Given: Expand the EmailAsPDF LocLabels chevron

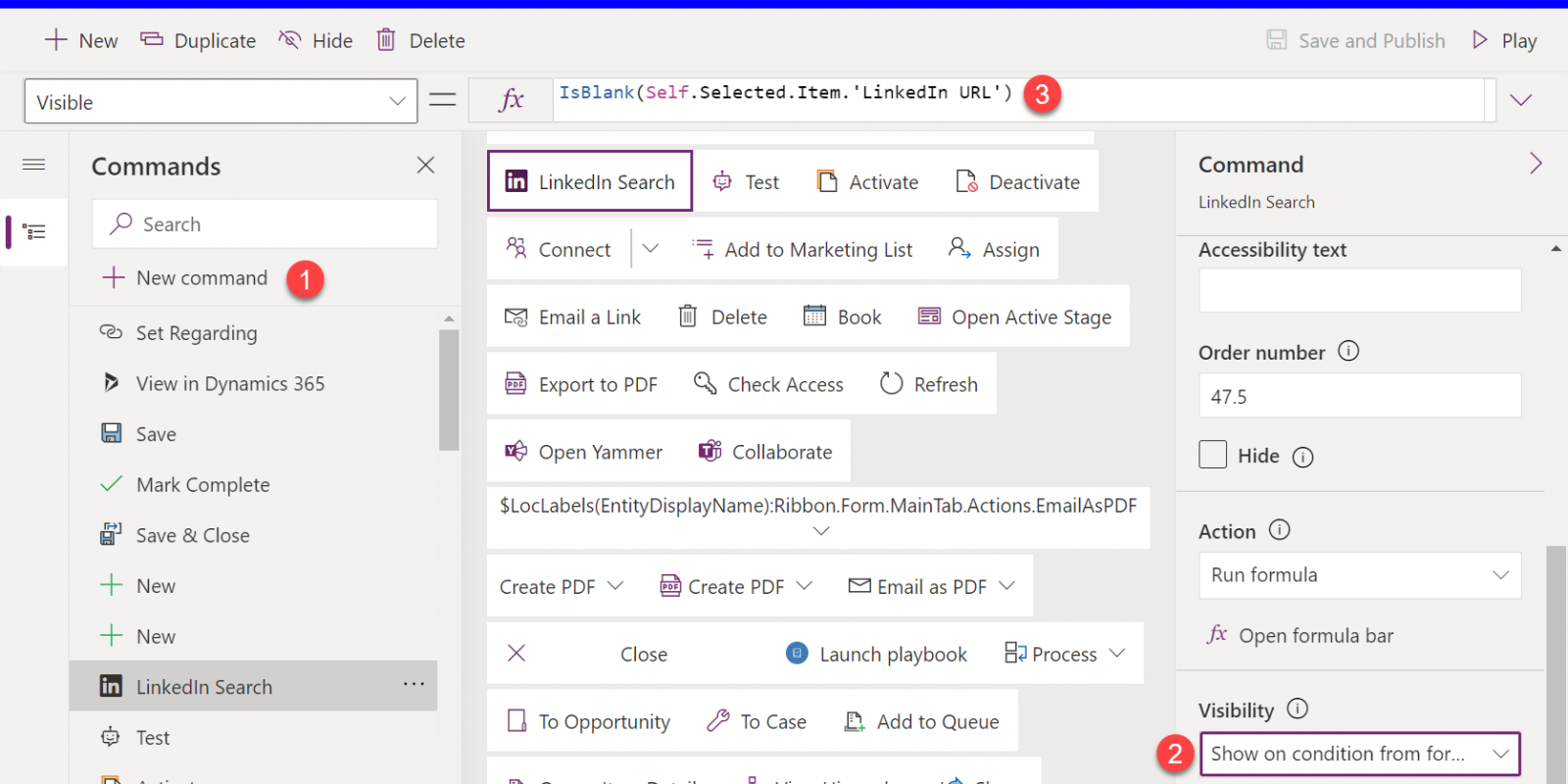Looking at the screenshot, I should pyautogui.click(x=821, y=531).
